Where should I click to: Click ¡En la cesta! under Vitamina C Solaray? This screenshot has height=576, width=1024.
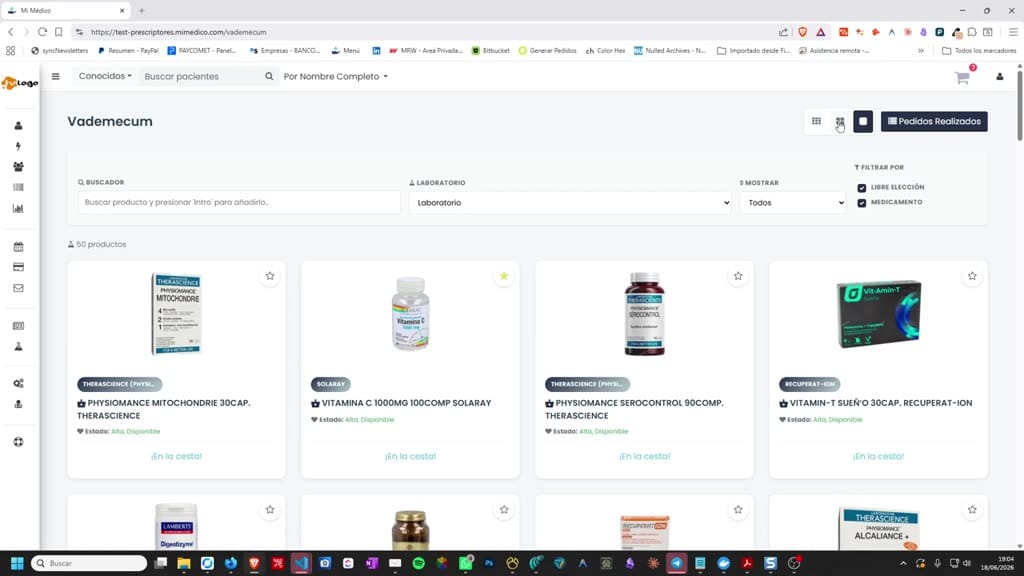point(410,456)
